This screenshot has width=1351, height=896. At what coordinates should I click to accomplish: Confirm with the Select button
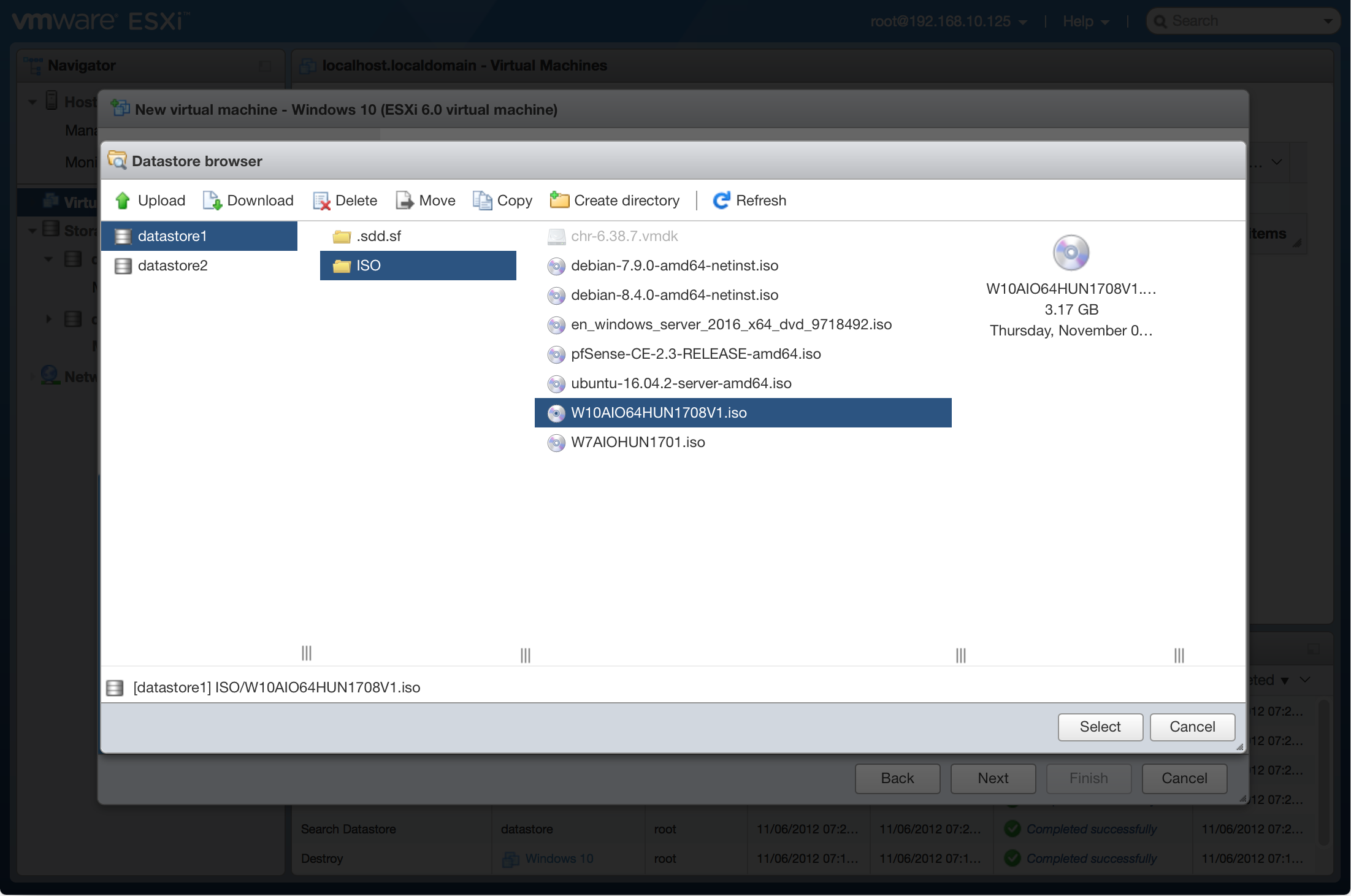click(x=1100, y=727)
